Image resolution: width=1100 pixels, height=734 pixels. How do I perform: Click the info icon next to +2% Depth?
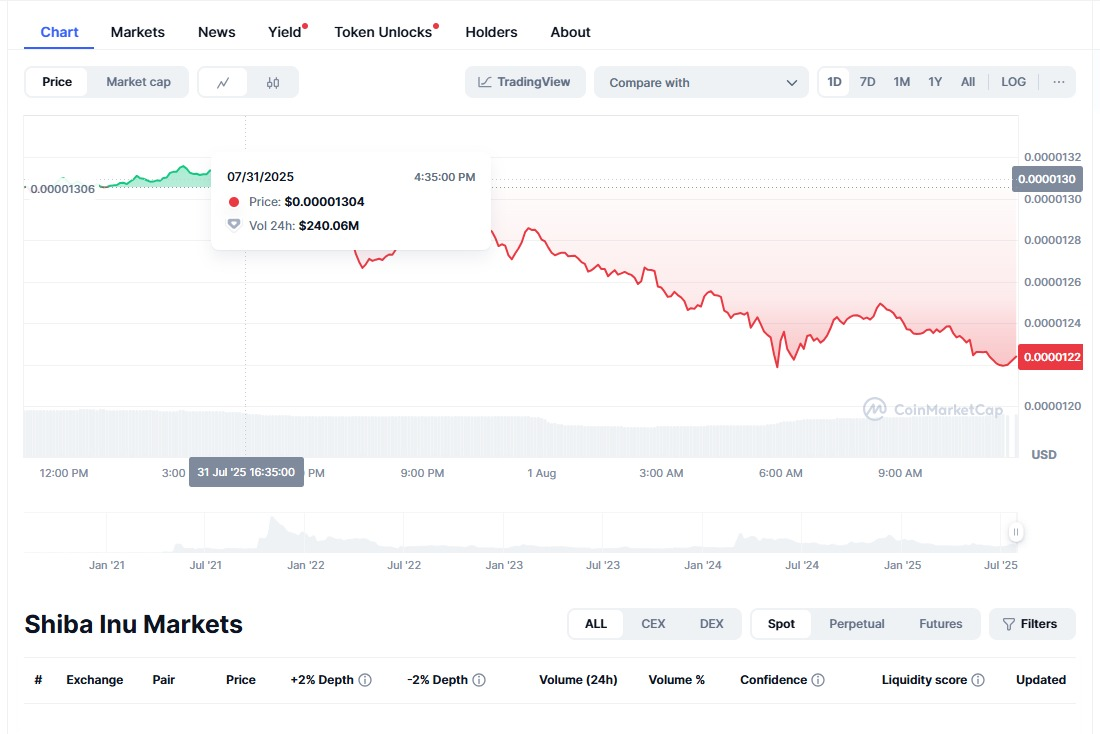[x=365, y=680]
